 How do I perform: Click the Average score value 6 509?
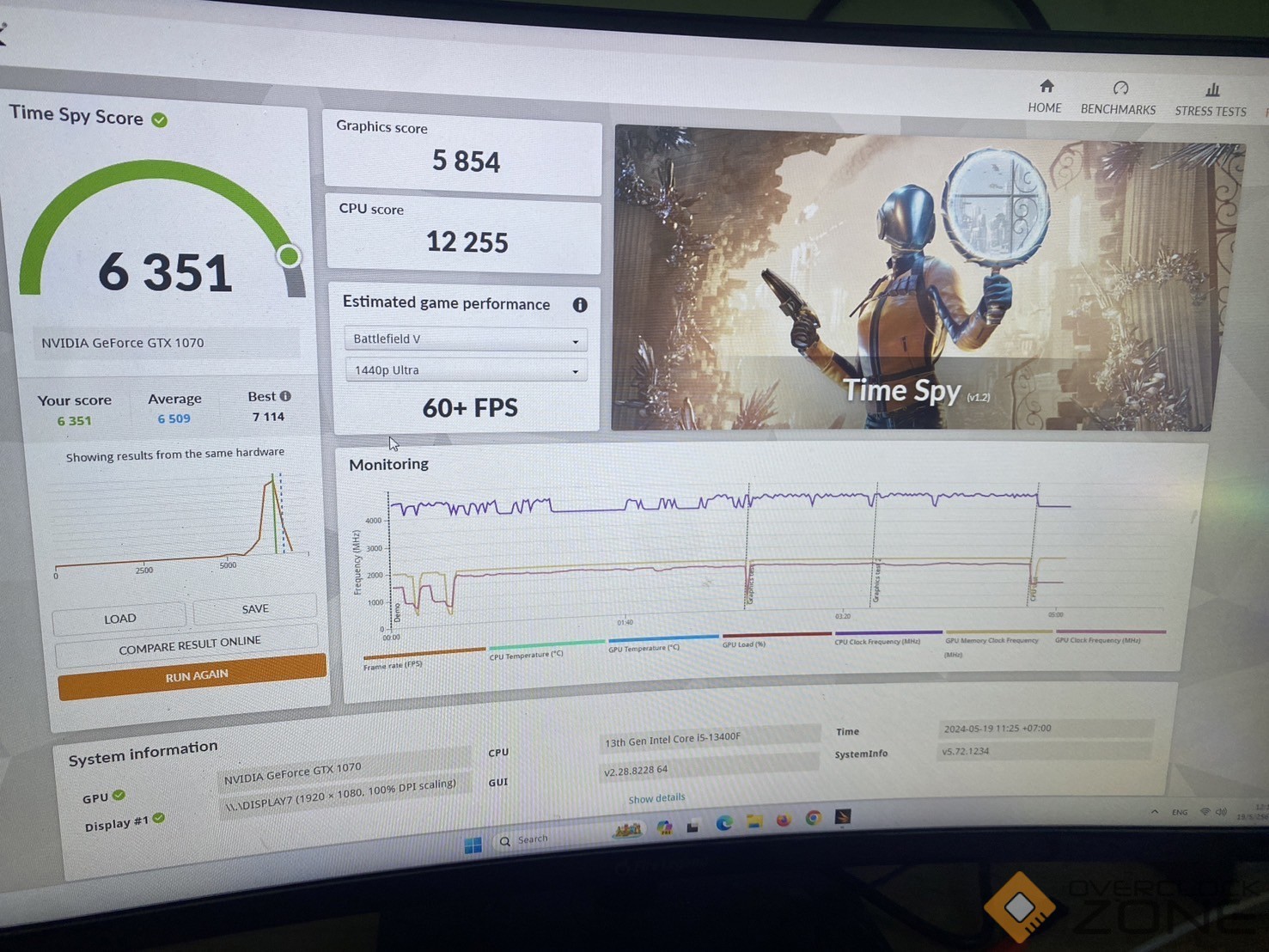(174, 418)
